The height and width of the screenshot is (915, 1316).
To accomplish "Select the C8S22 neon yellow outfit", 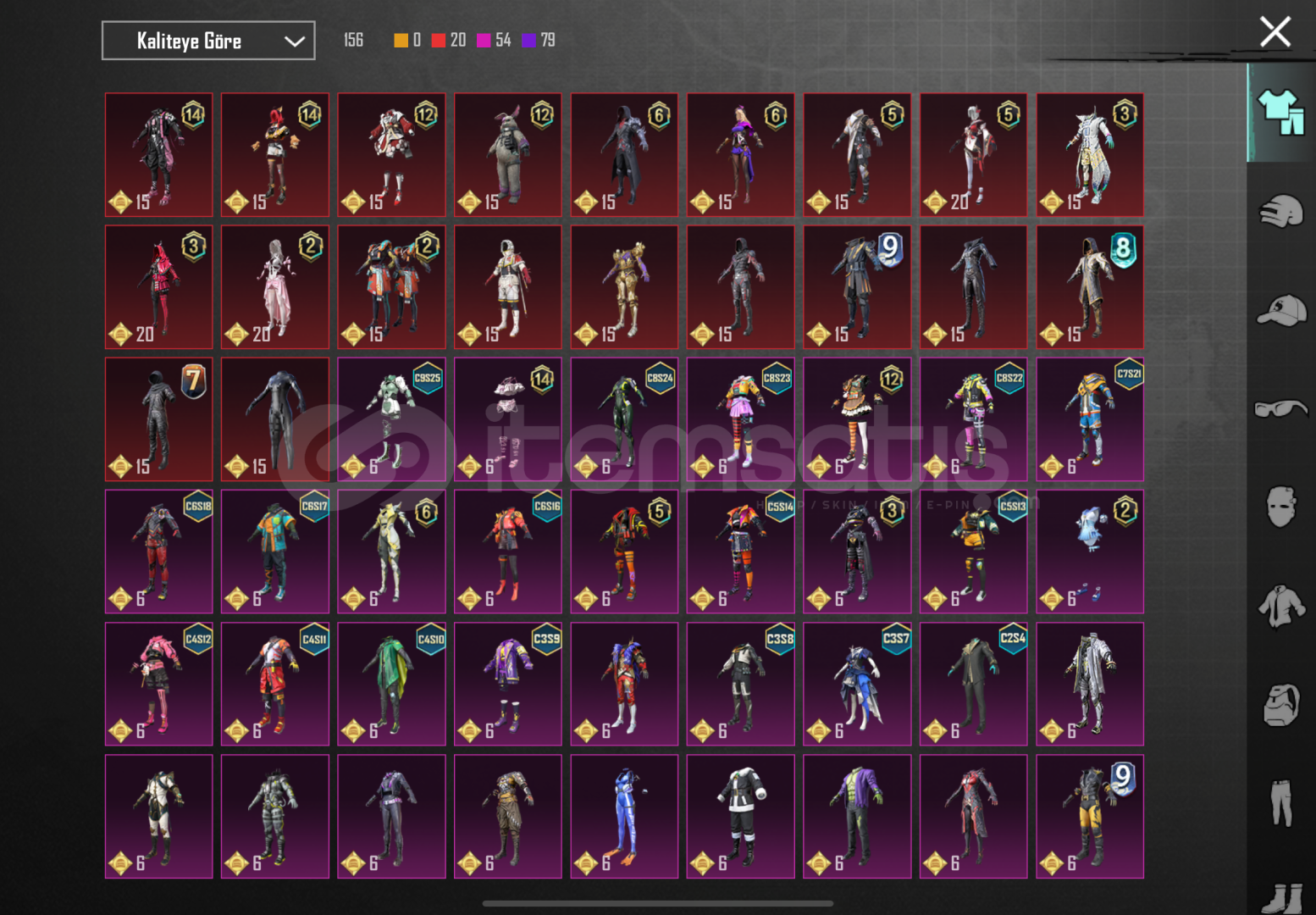I will point(974,419).
